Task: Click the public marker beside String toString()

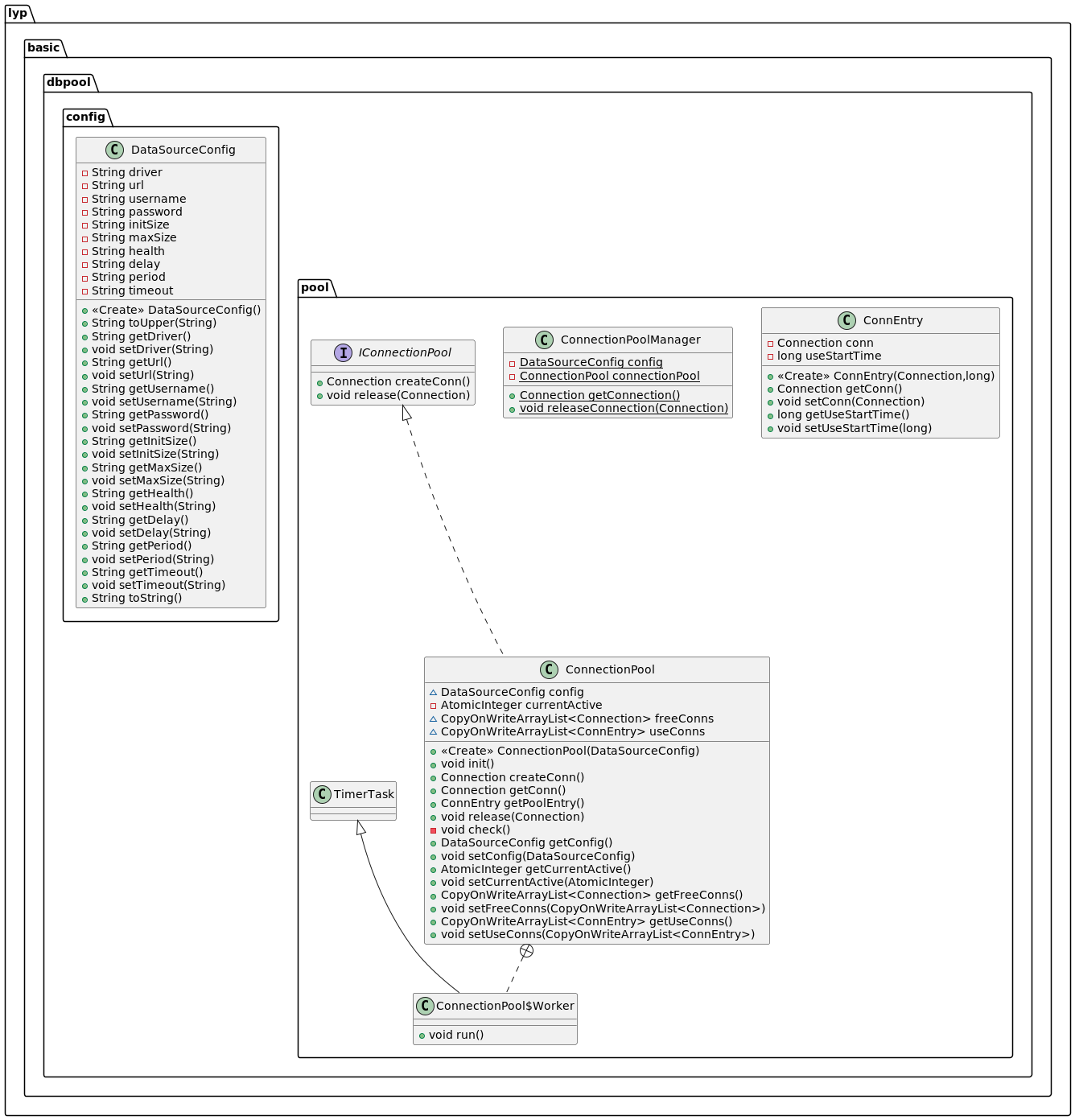Action: point(84,599)
